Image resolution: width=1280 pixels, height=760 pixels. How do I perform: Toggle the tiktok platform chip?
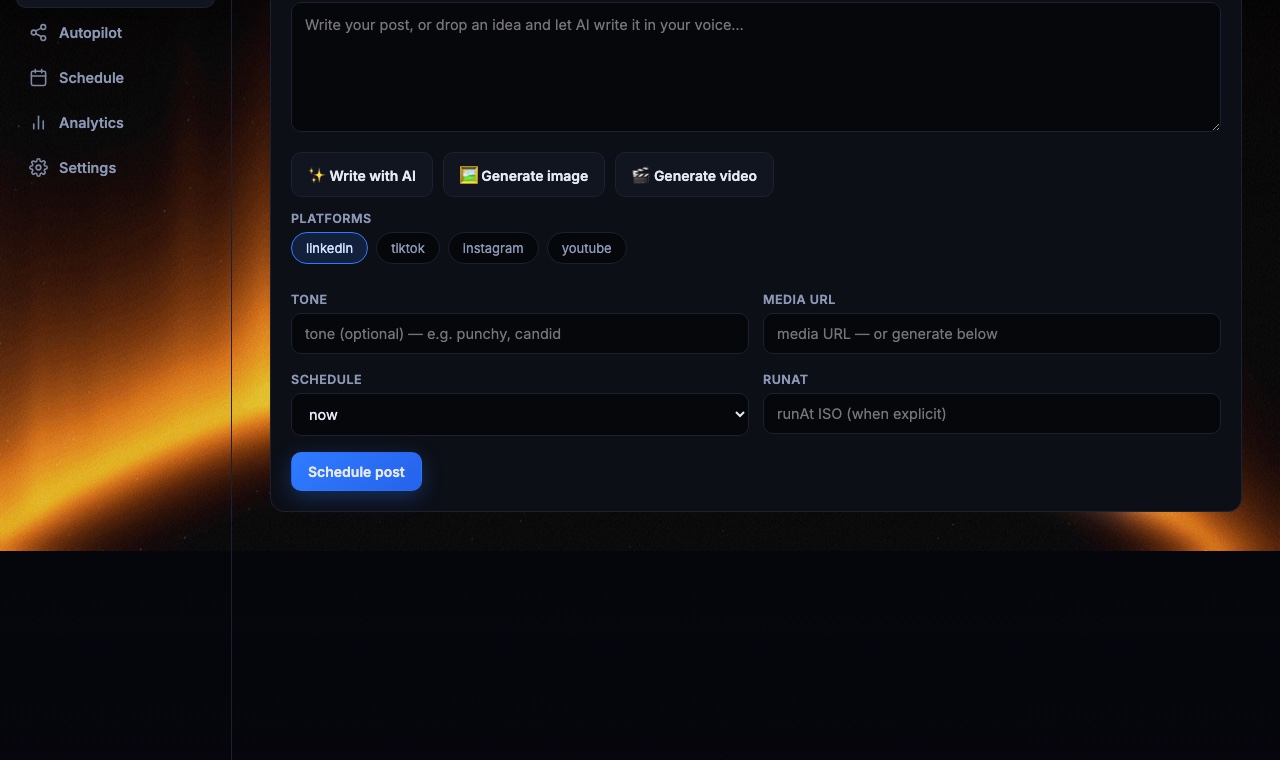[408, 248]
